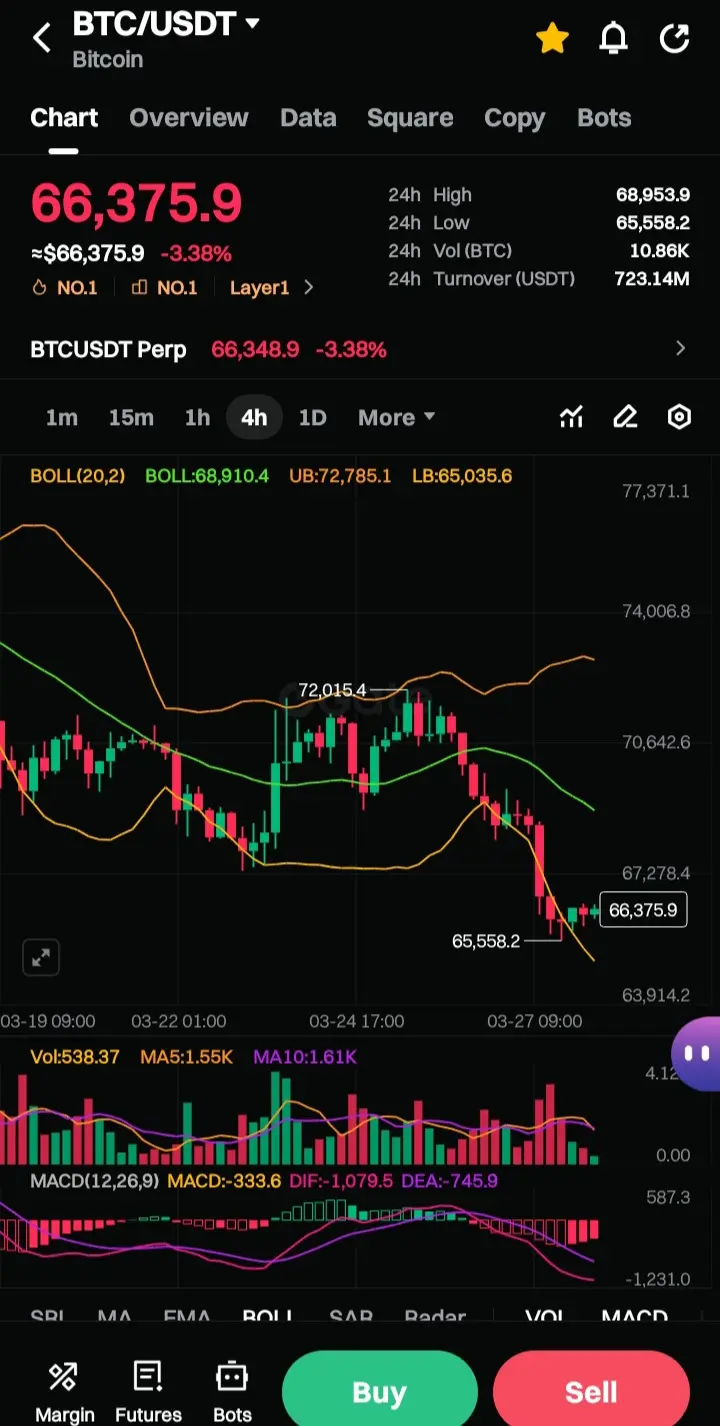Tap the share arrow icon
720x1426 pixels.
pyautogui.click(x=675, y=39)
